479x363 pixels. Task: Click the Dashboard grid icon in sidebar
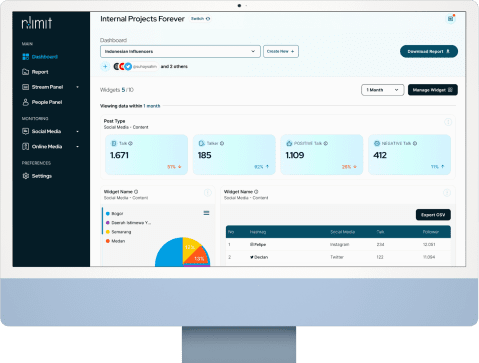click(26, 57)
